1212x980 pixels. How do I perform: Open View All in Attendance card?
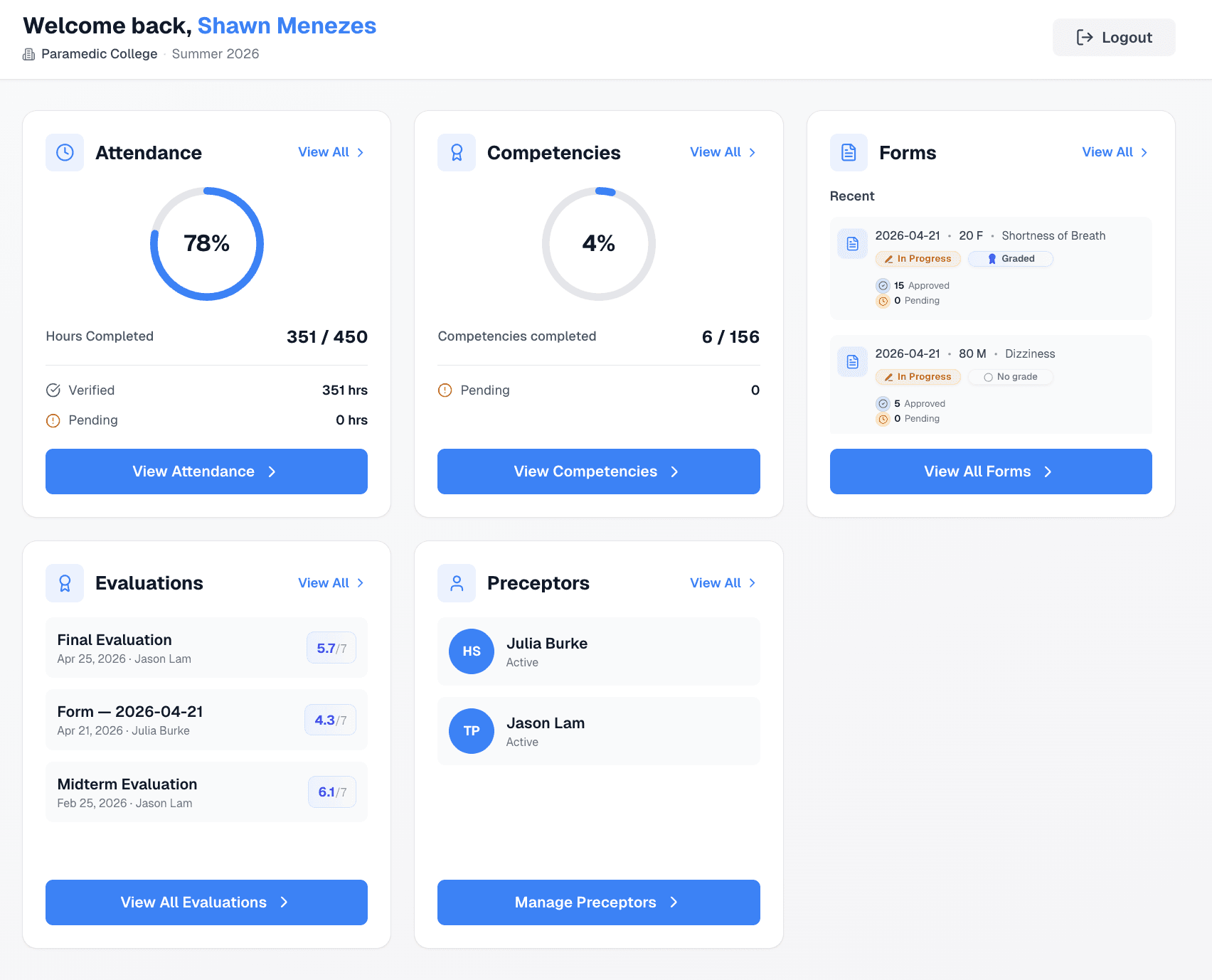[331, 152]
